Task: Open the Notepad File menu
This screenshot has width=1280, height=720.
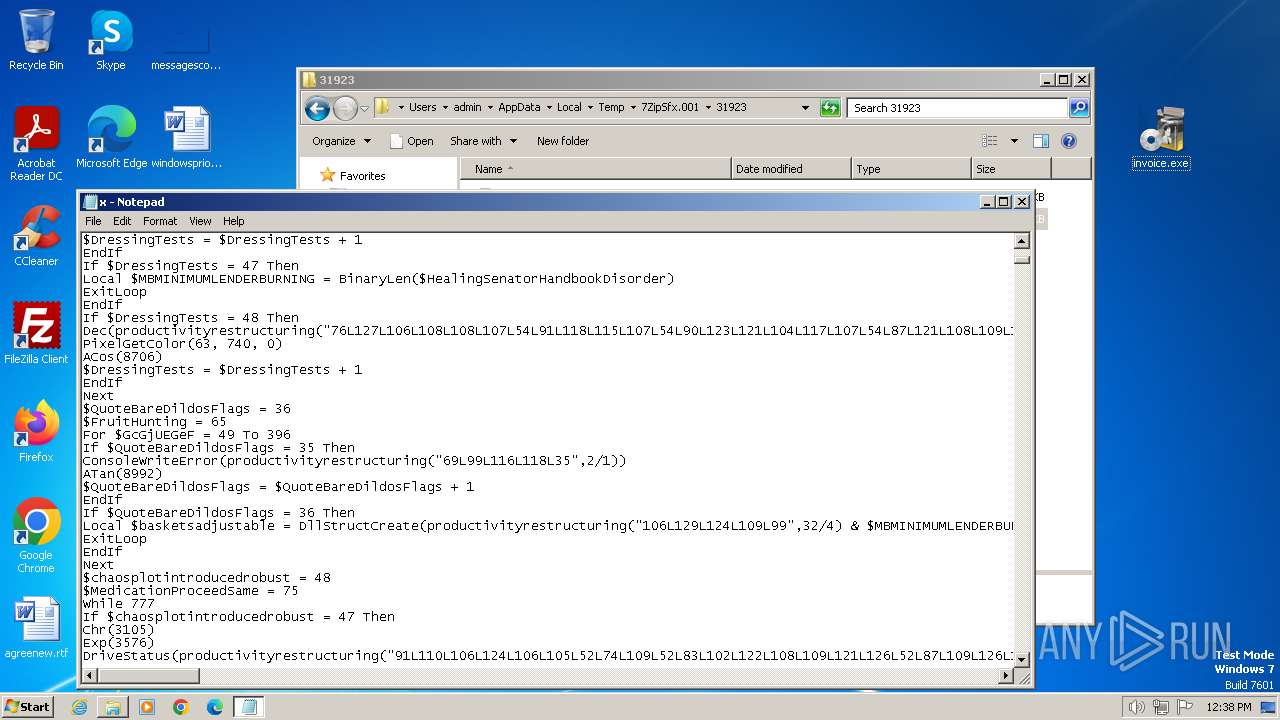Action: [93, 221]
